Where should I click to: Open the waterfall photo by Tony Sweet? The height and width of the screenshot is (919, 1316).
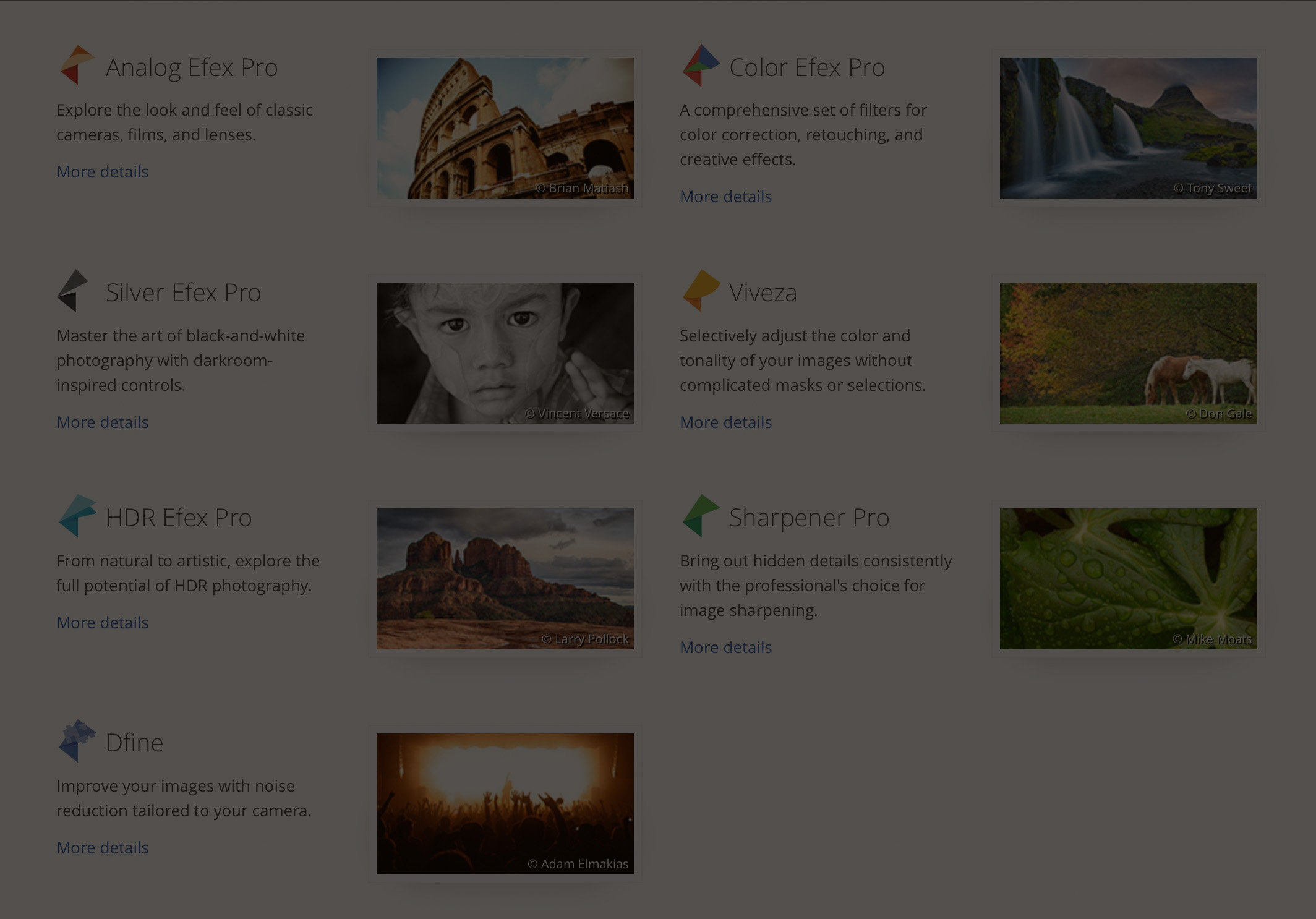coord(1129,128)
